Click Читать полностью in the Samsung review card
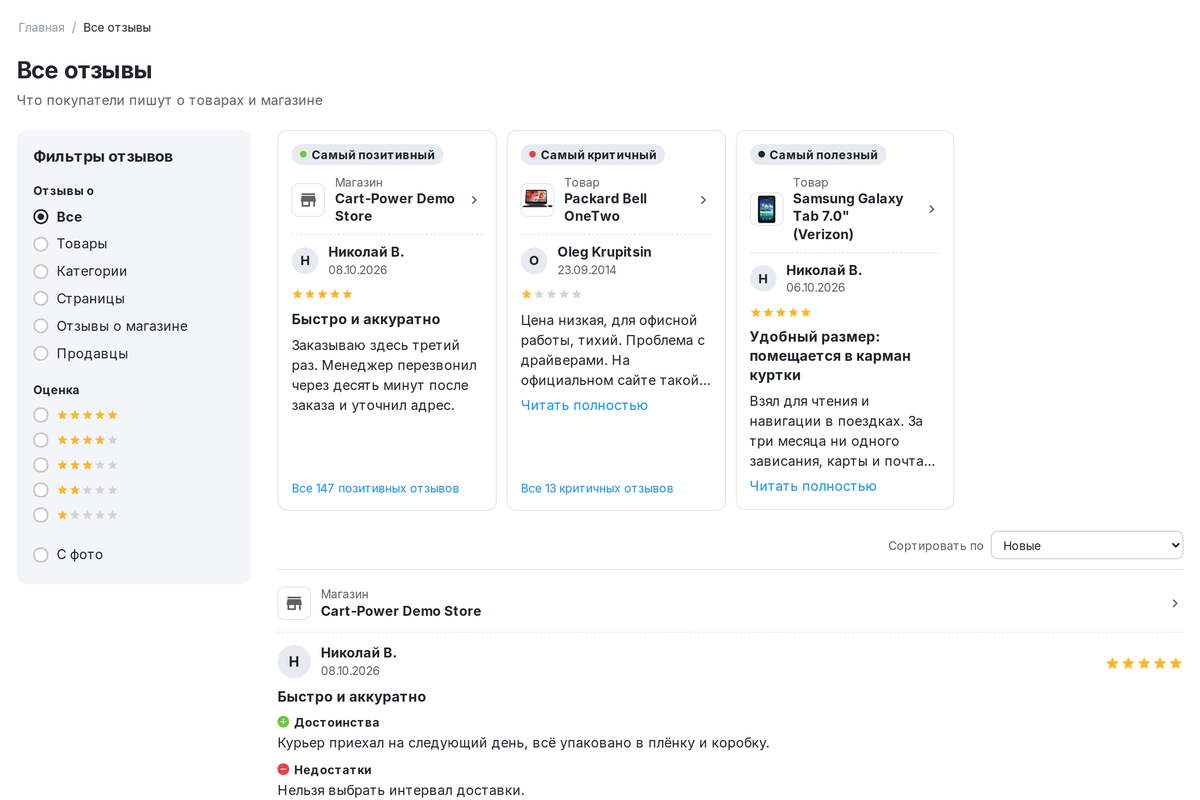Viewport: 1200px width, 800px height. pyautogui.click(x=813, y=486)
